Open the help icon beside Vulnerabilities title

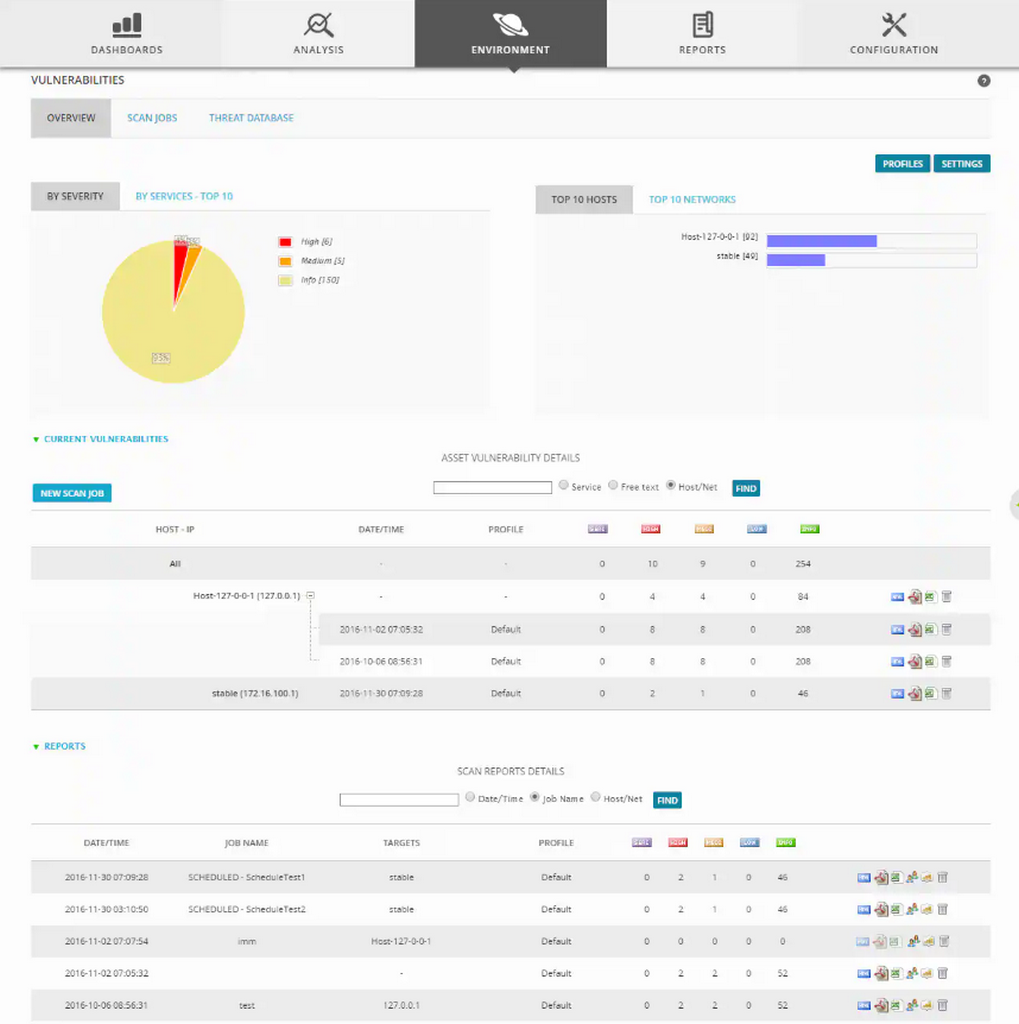click(983, 80)
